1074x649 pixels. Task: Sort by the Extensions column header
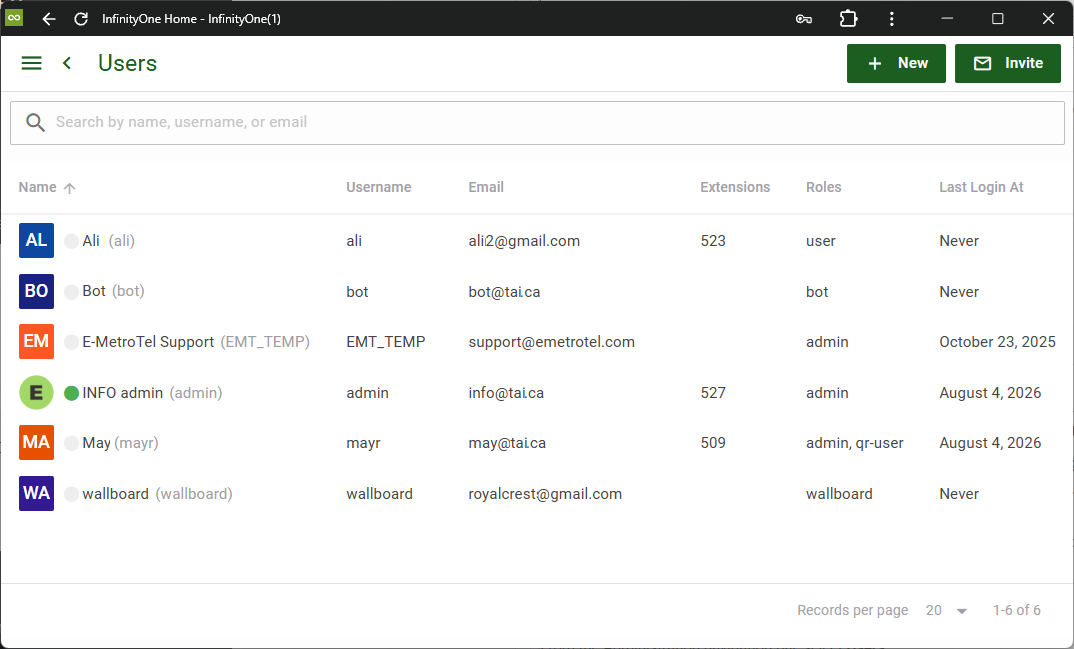coord(735,187)
